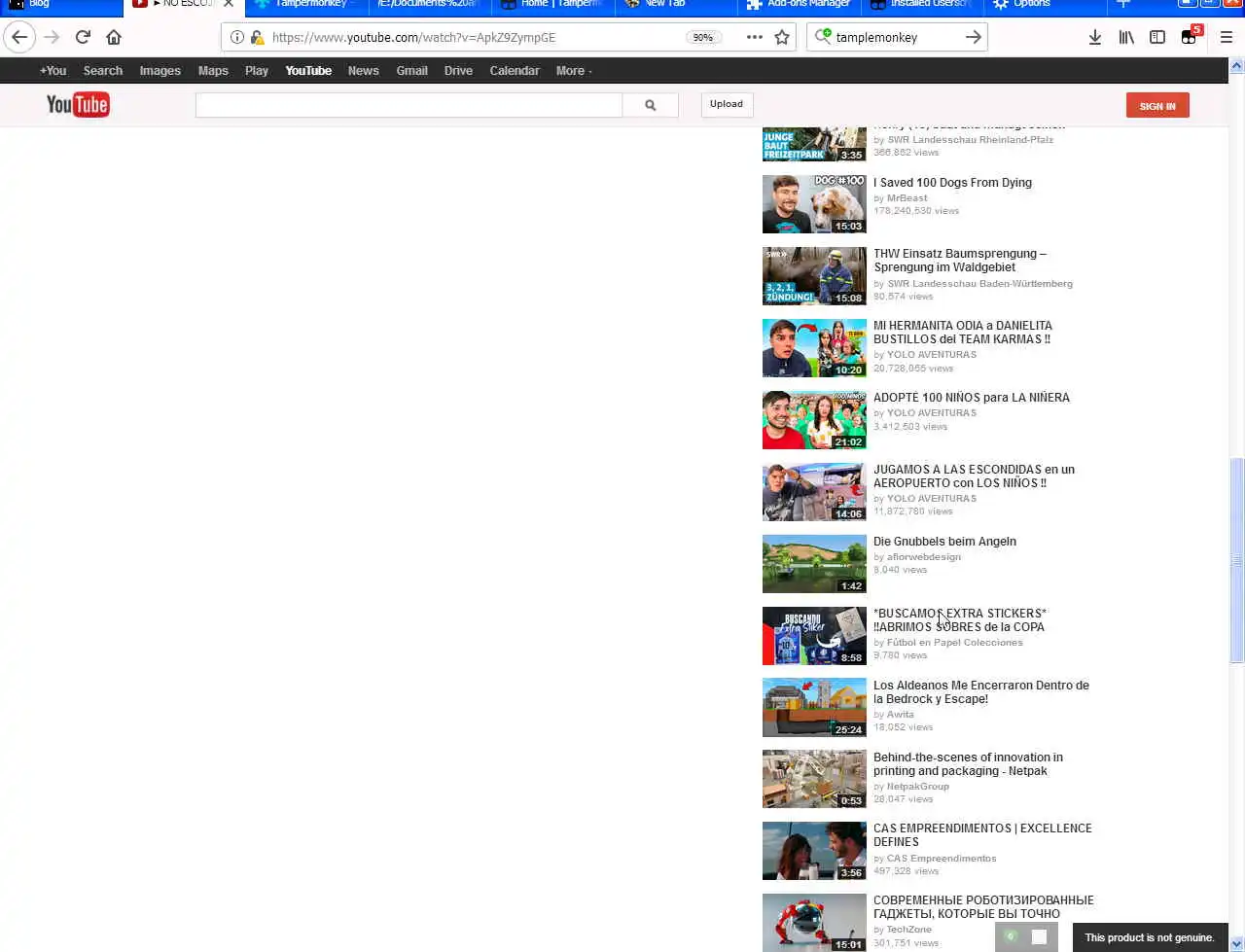
Task: Open 'THW Einsatz Baumsprengung' video title
Action: (960, 261)
